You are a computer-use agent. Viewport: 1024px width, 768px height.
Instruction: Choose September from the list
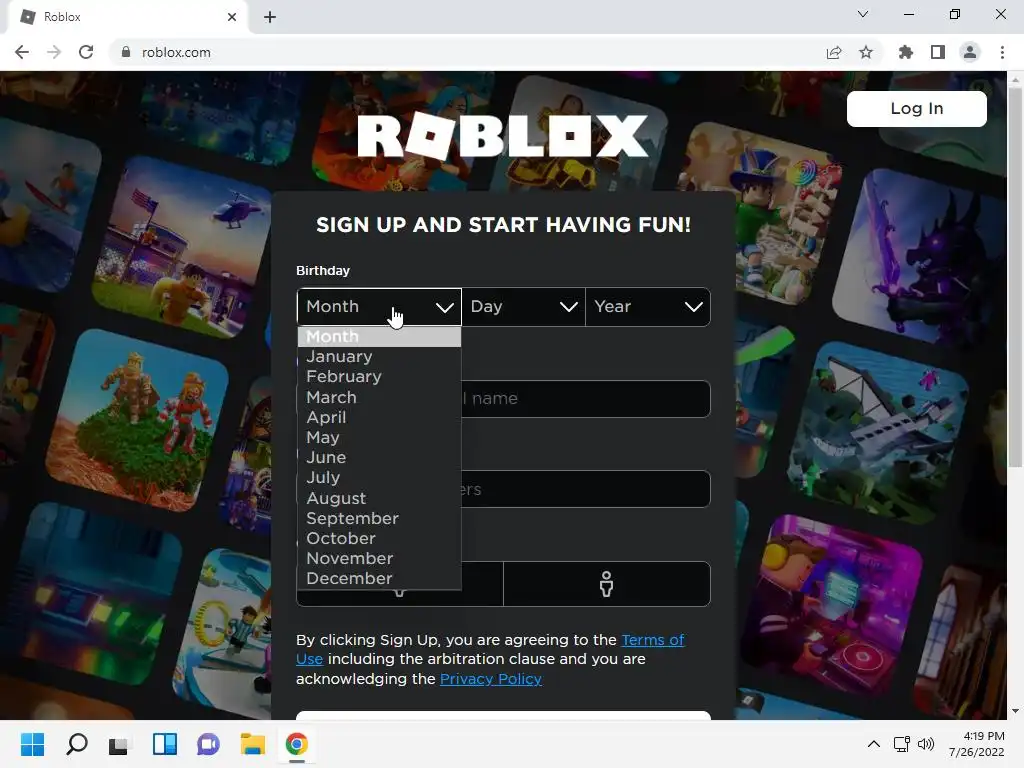click(379, 519)
